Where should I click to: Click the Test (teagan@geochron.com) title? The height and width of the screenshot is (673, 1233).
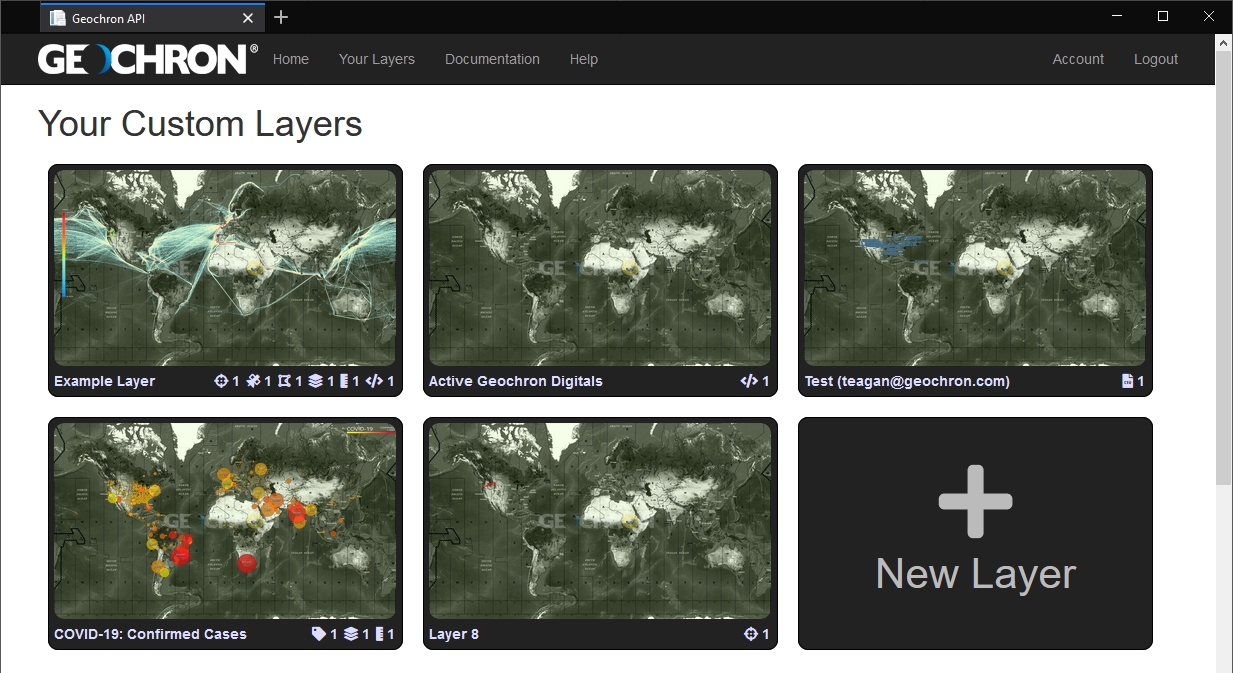point(907,381)
